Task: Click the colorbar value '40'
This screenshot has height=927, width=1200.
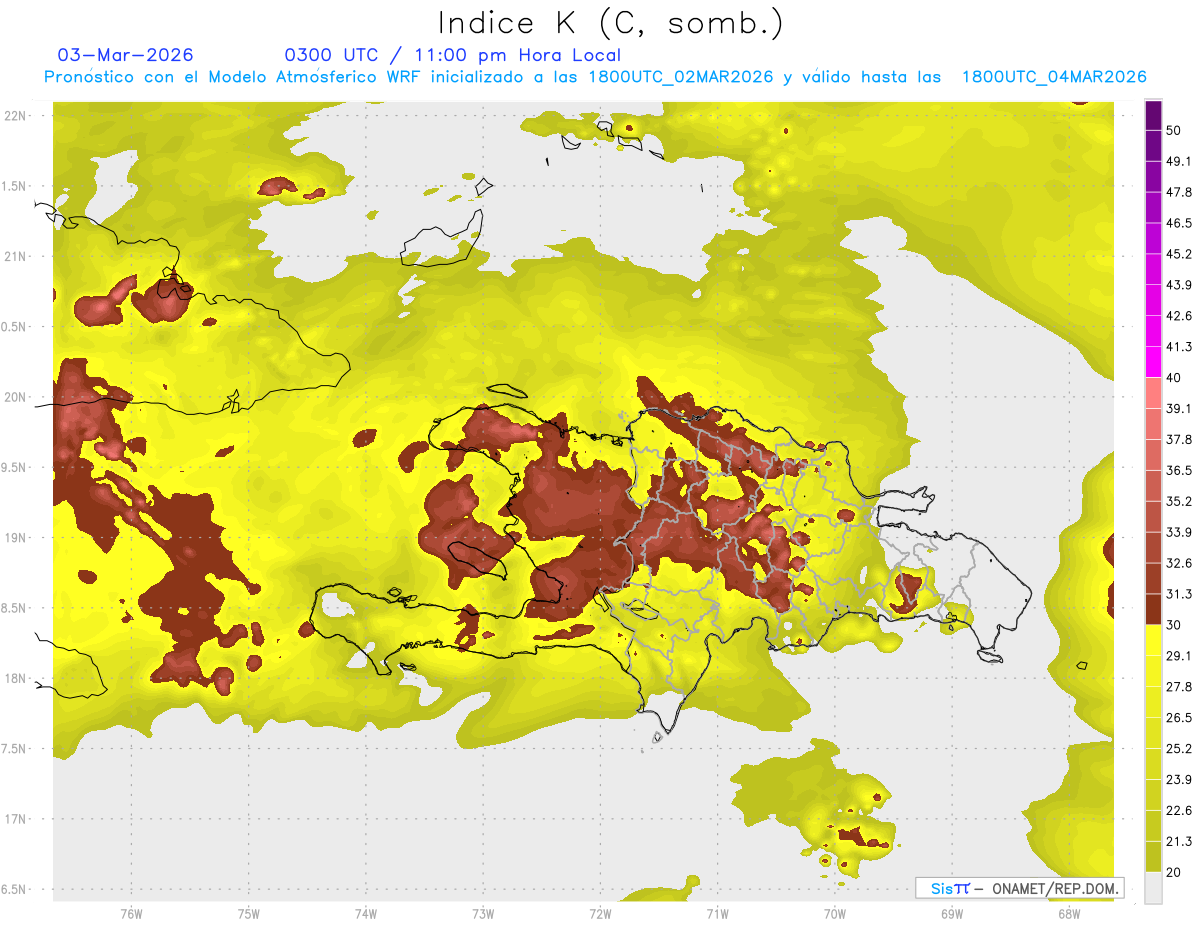Action: (x=1174, y=377)
